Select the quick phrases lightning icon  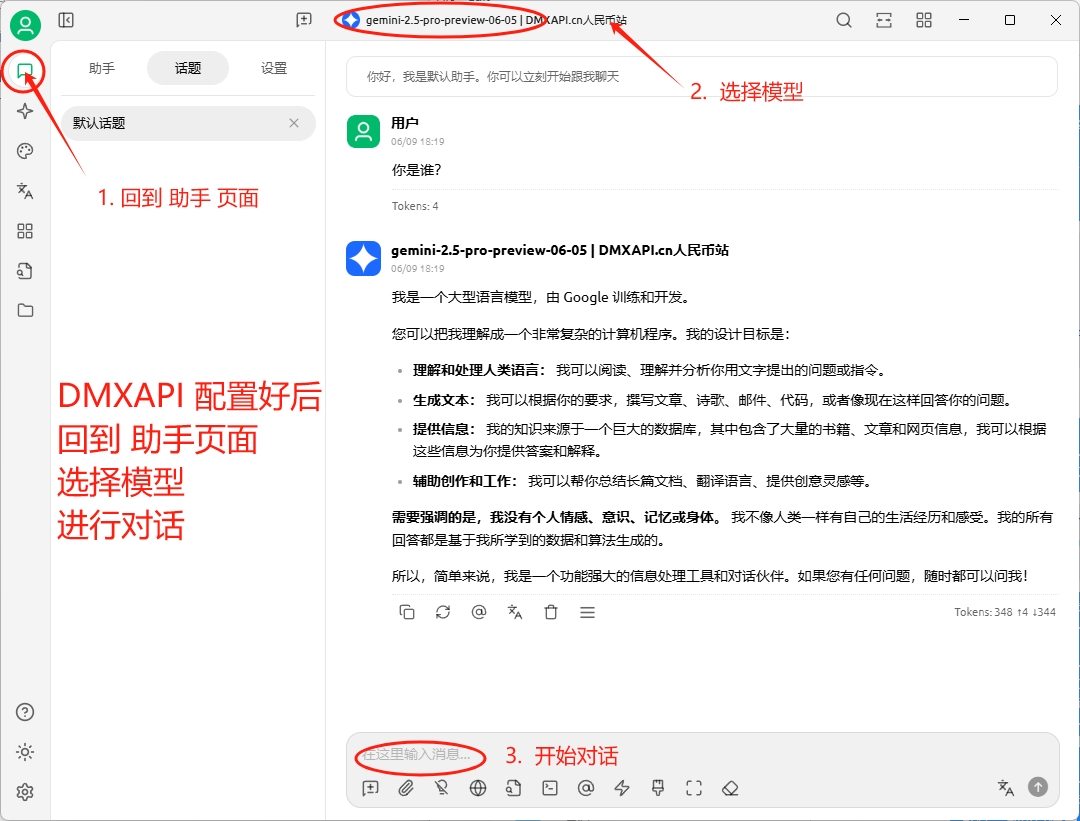621,788
